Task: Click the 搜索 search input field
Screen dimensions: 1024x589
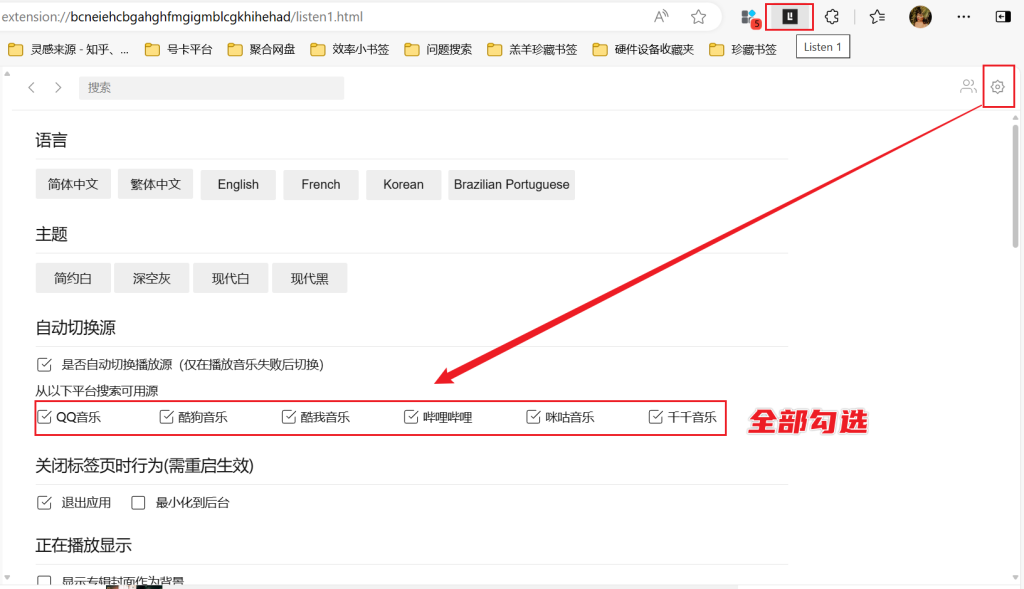Action: tap(210, 87)
